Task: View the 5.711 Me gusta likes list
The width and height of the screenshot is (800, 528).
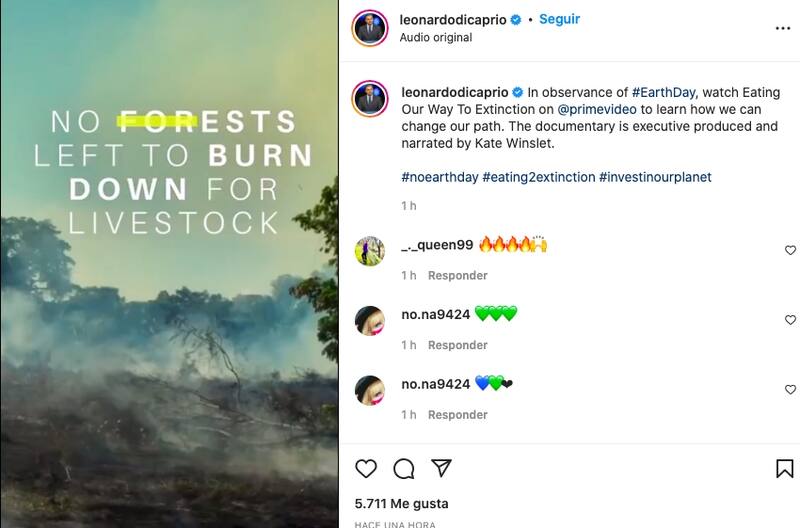Action: point(401,503)
